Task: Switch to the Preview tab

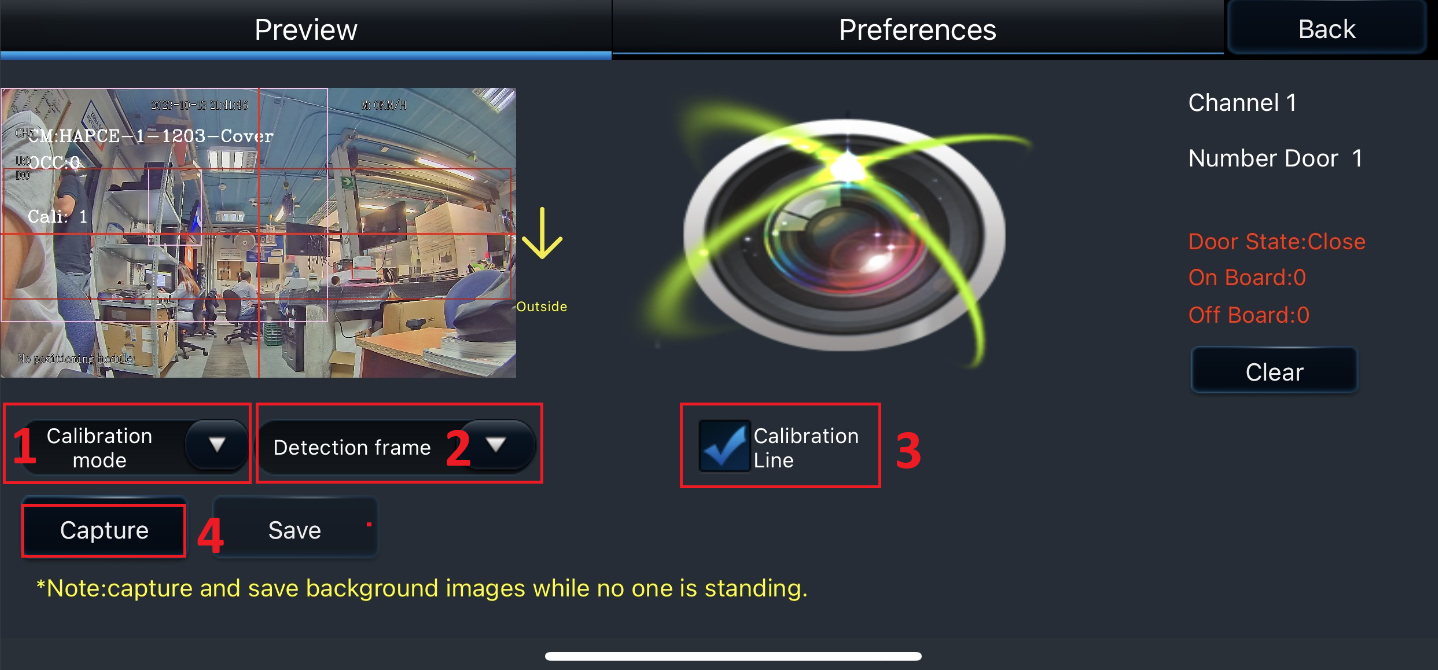Action: 306,29
